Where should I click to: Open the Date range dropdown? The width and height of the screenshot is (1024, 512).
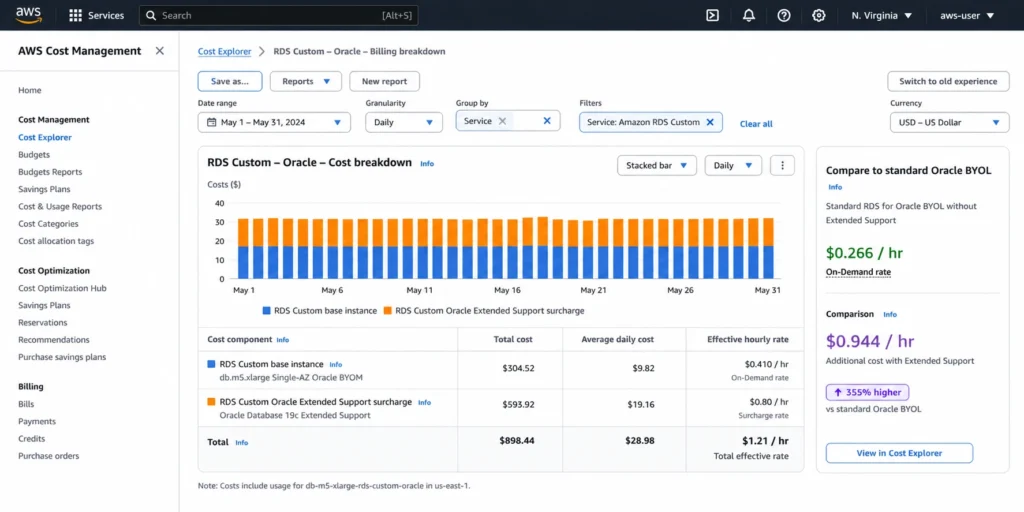pyautogui.click(x=274, y=122)
